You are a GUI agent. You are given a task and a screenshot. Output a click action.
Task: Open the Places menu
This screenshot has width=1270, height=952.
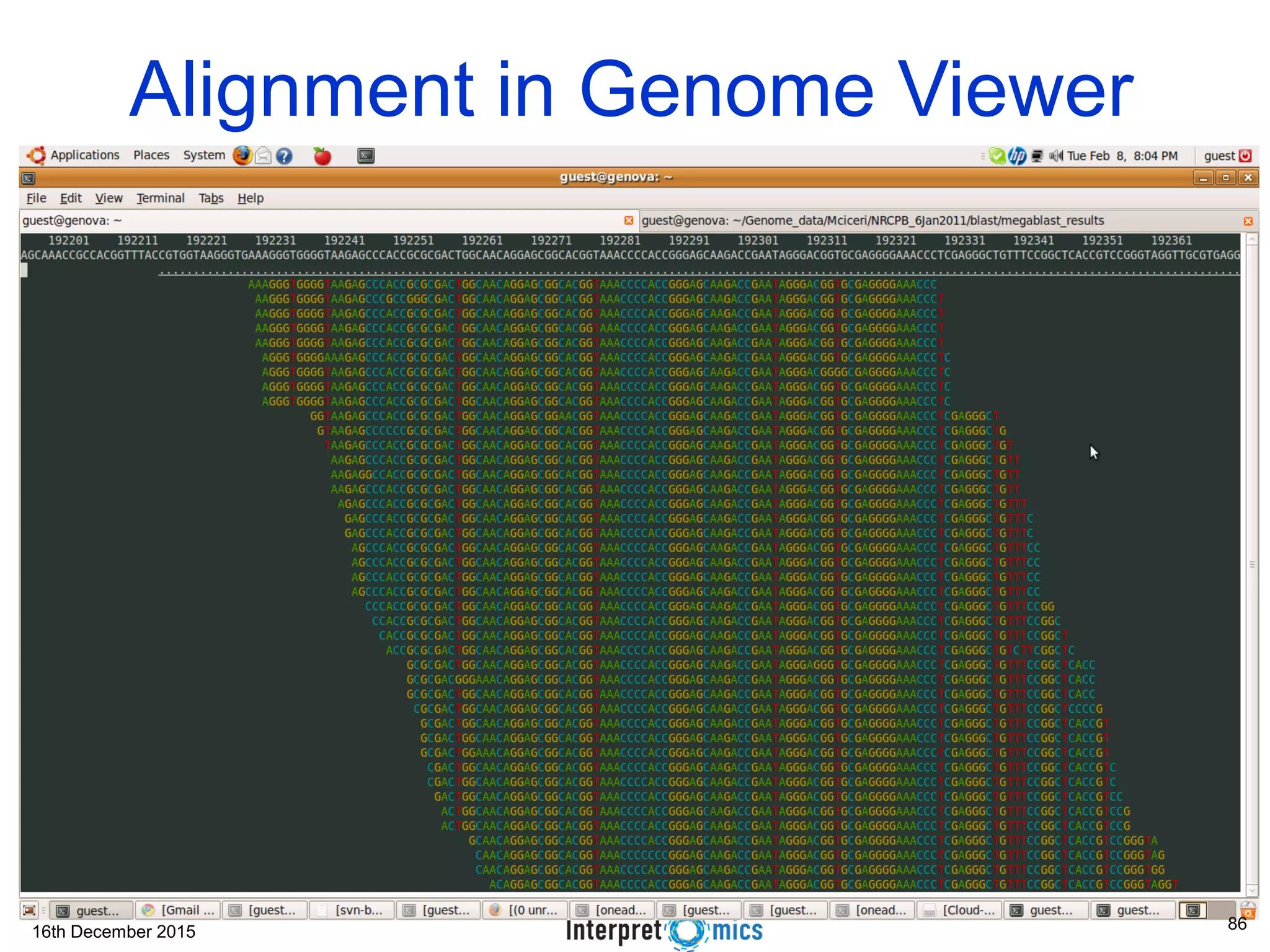tap(151, 155)
